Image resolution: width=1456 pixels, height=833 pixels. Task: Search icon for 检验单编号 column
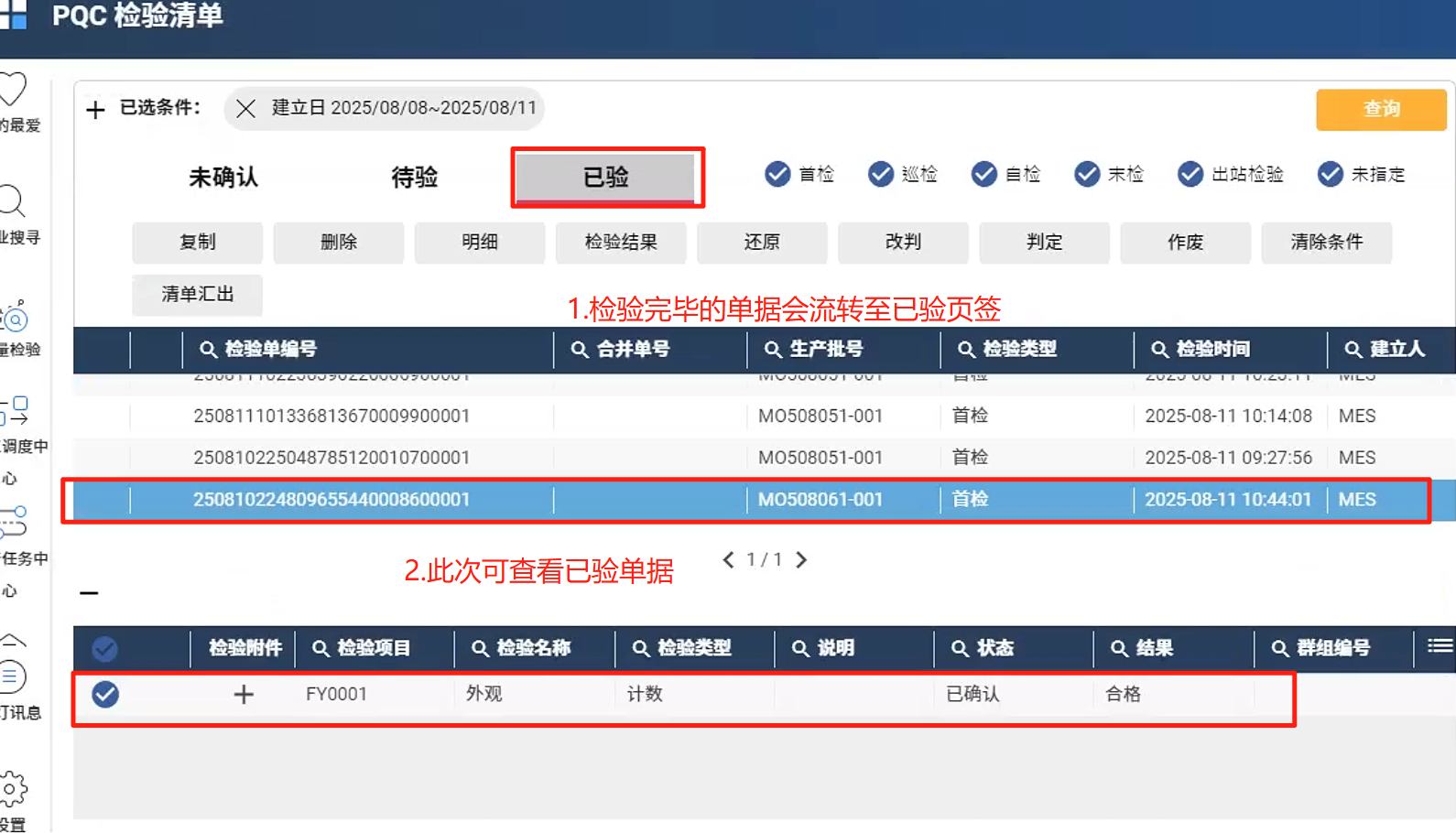[208, 350]
